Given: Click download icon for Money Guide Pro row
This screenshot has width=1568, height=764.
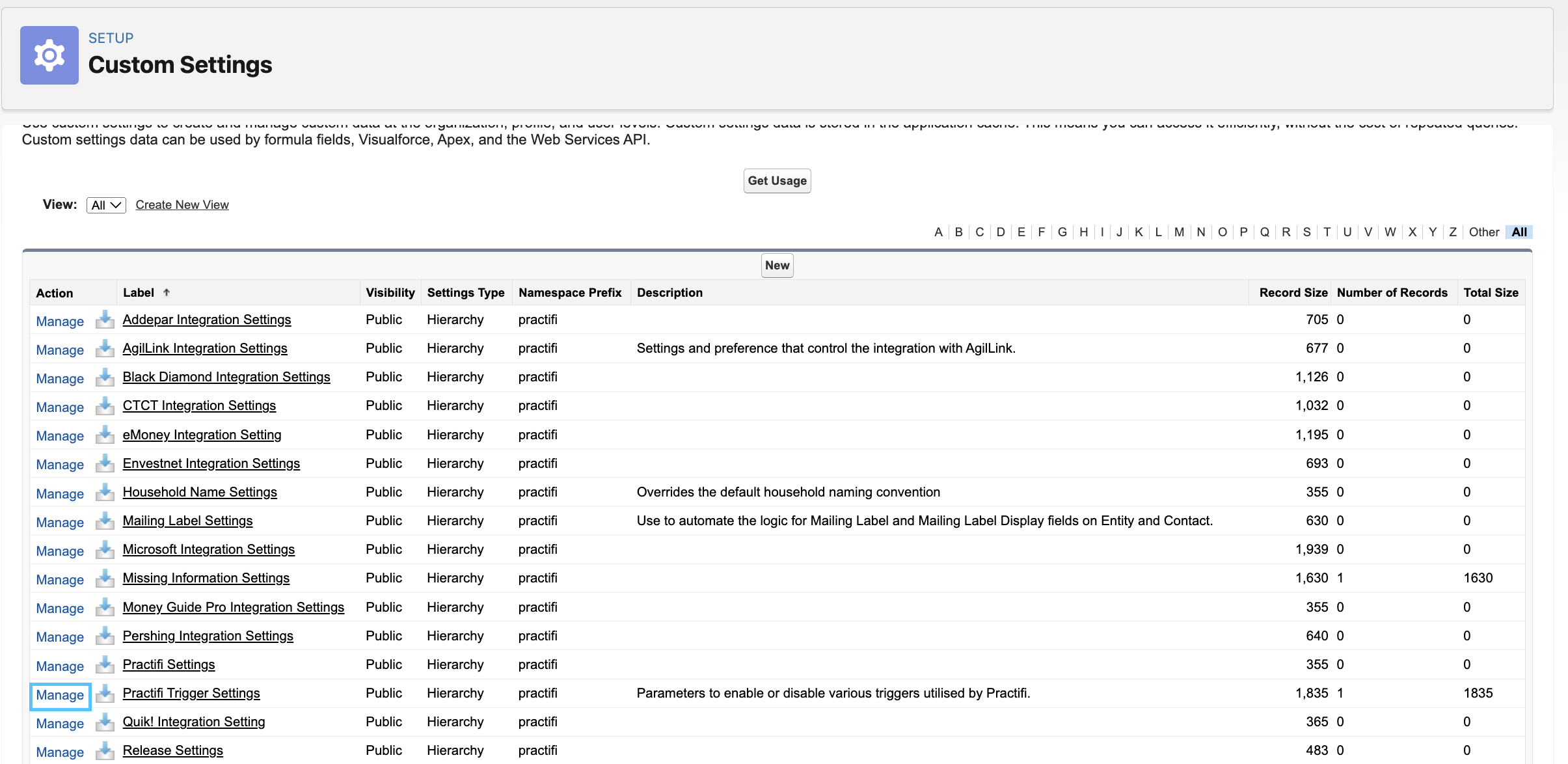Looking at the screenshot, I should click(x=105, y=607).
